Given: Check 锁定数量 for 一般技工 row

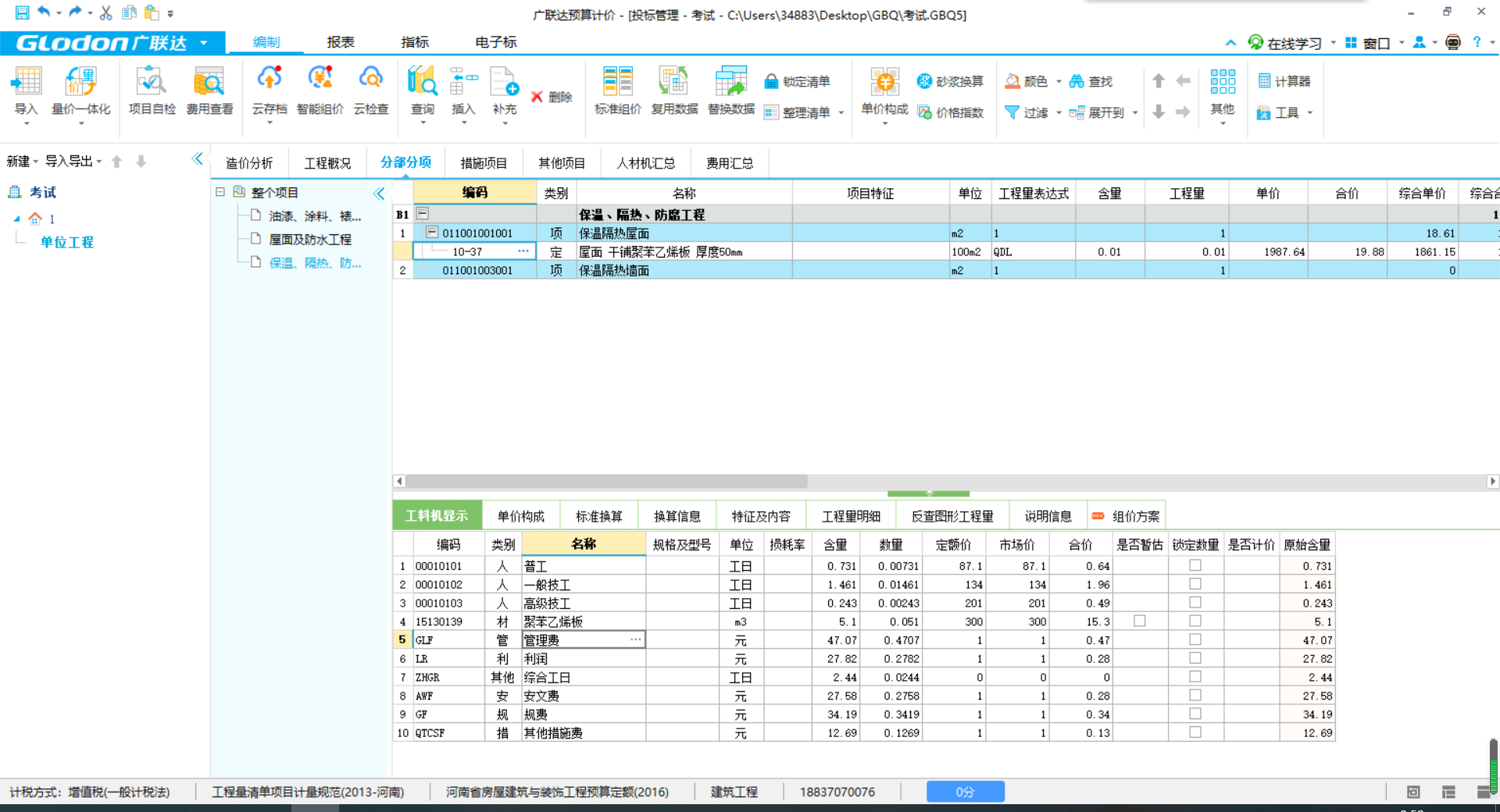Looking at the screenshot, I should coord(1195,584).
